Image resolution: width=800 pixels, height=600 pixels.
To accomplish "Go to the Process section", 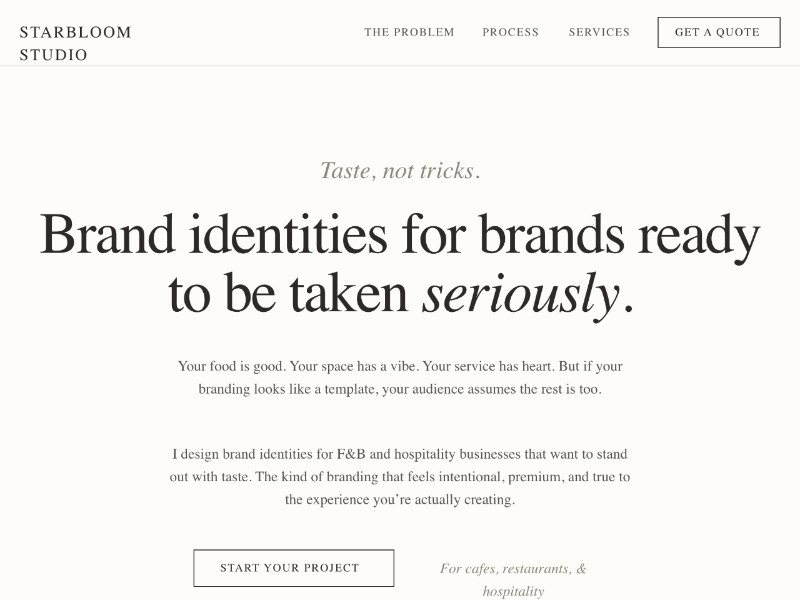I will click(x=510, y=32).
